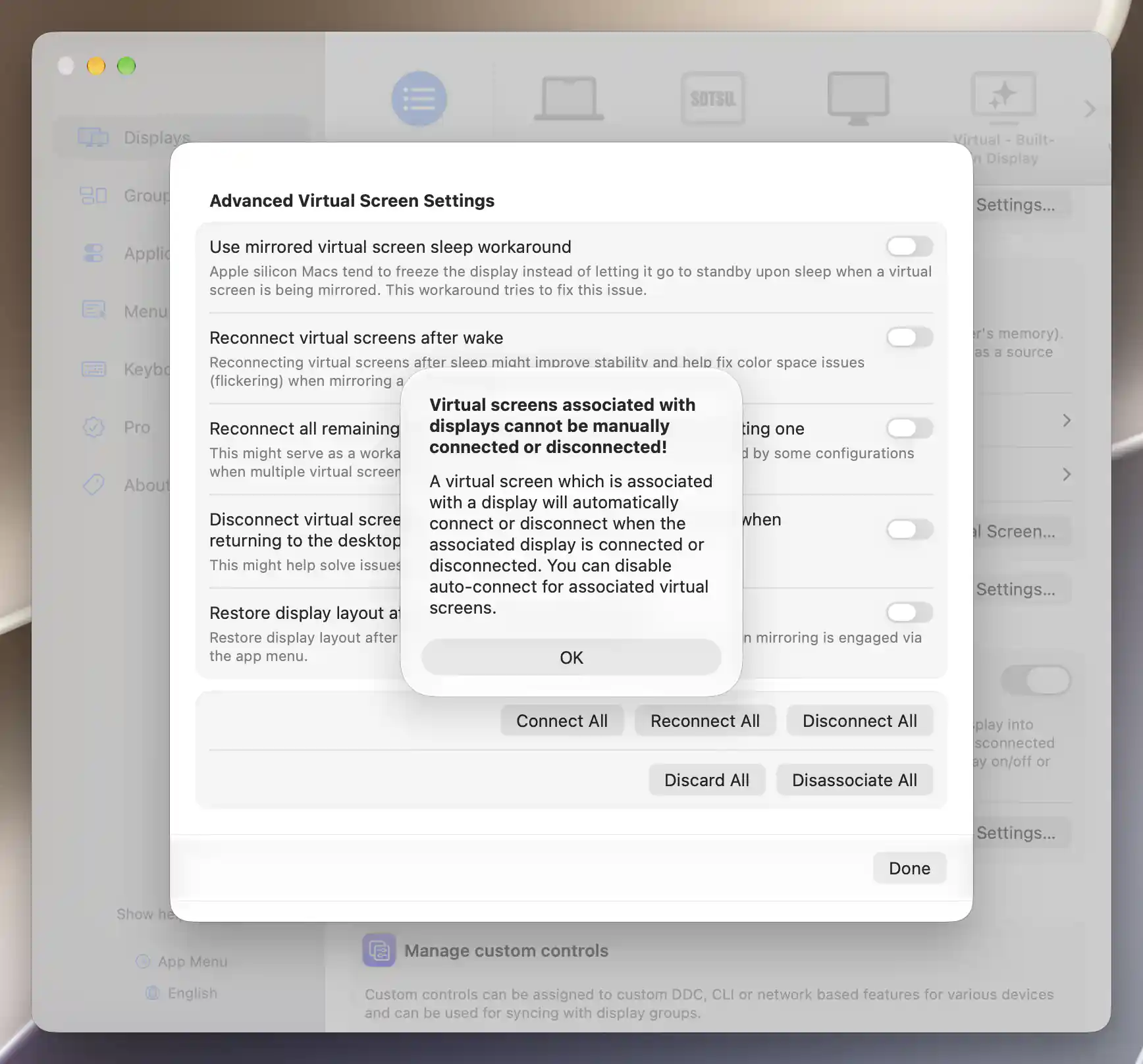1143x1064 pixels.
Task: Click the Disassociate All button
Action: tap(854, 780)
